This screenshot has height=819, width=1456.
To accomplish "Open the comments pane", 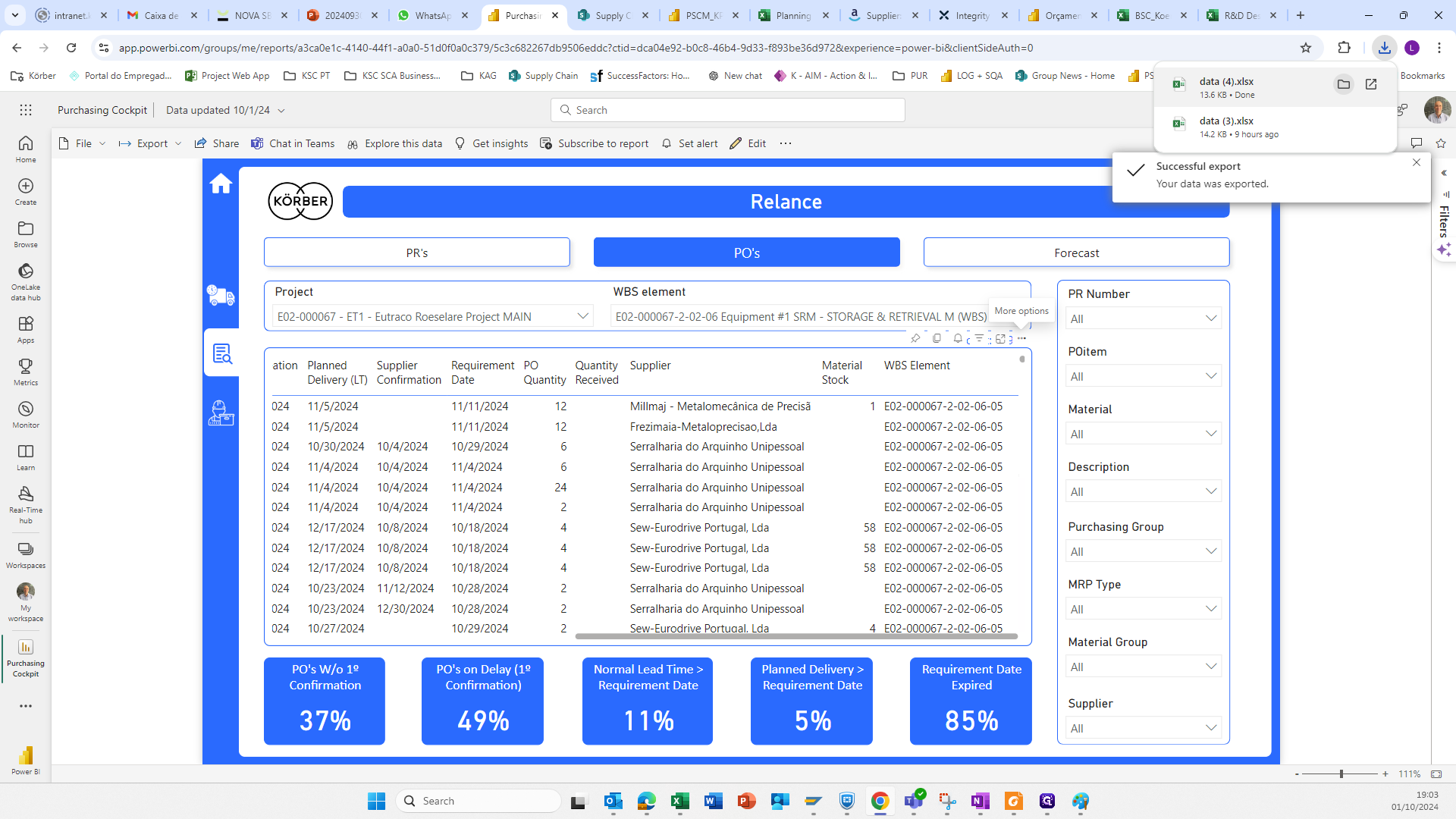I will (x=1416, y=143).
